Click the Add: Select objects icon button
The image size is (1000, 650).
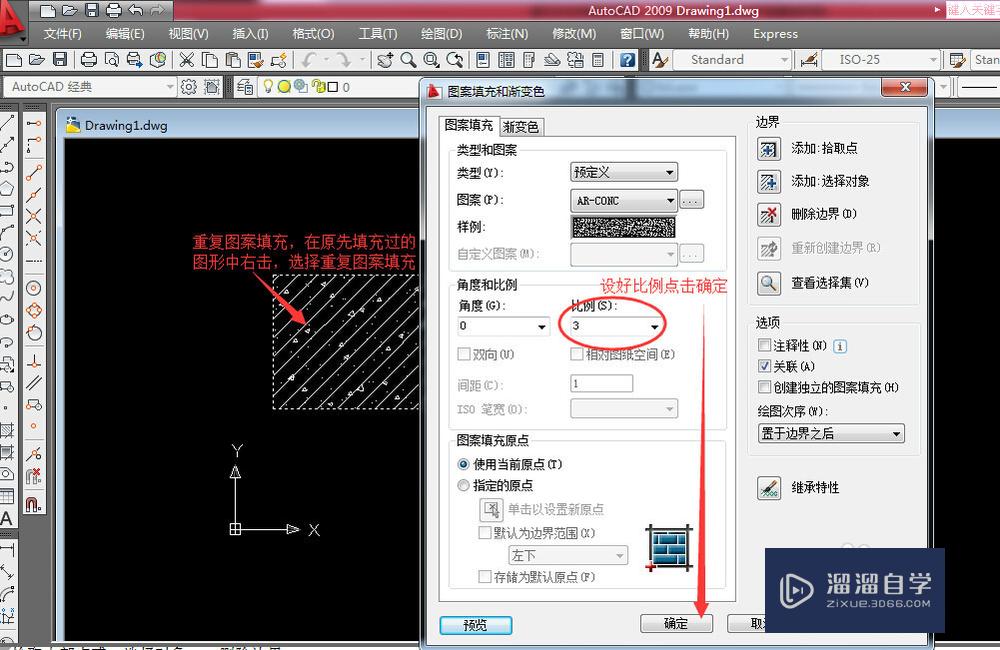point(768,182)
